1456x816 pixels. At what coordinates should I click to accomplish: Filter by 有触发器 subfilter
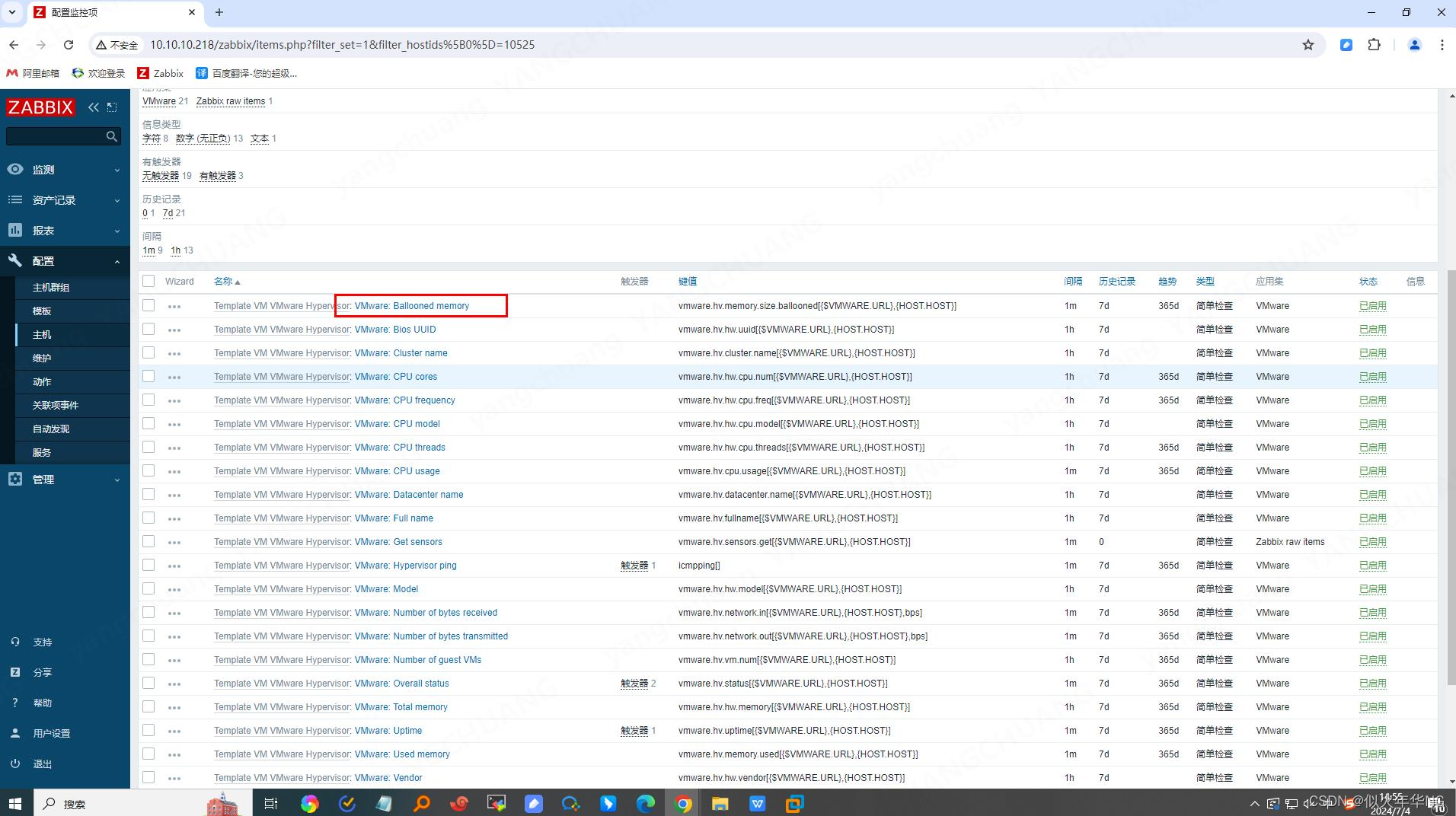(x=218, y=176)
